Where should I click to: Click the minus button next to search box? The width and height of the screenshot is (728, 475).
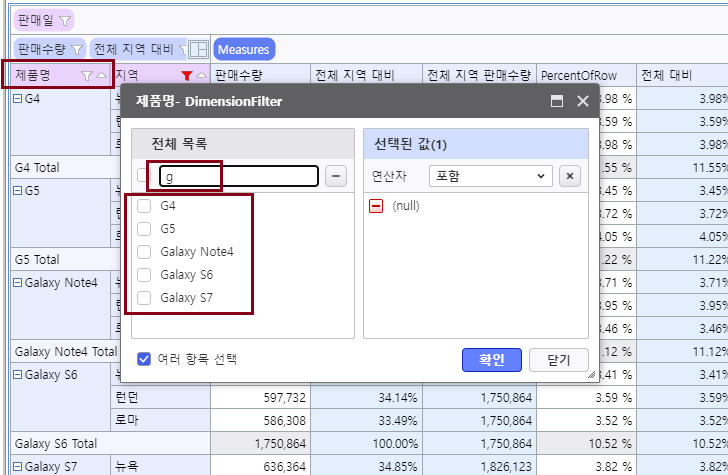[336, 176]
